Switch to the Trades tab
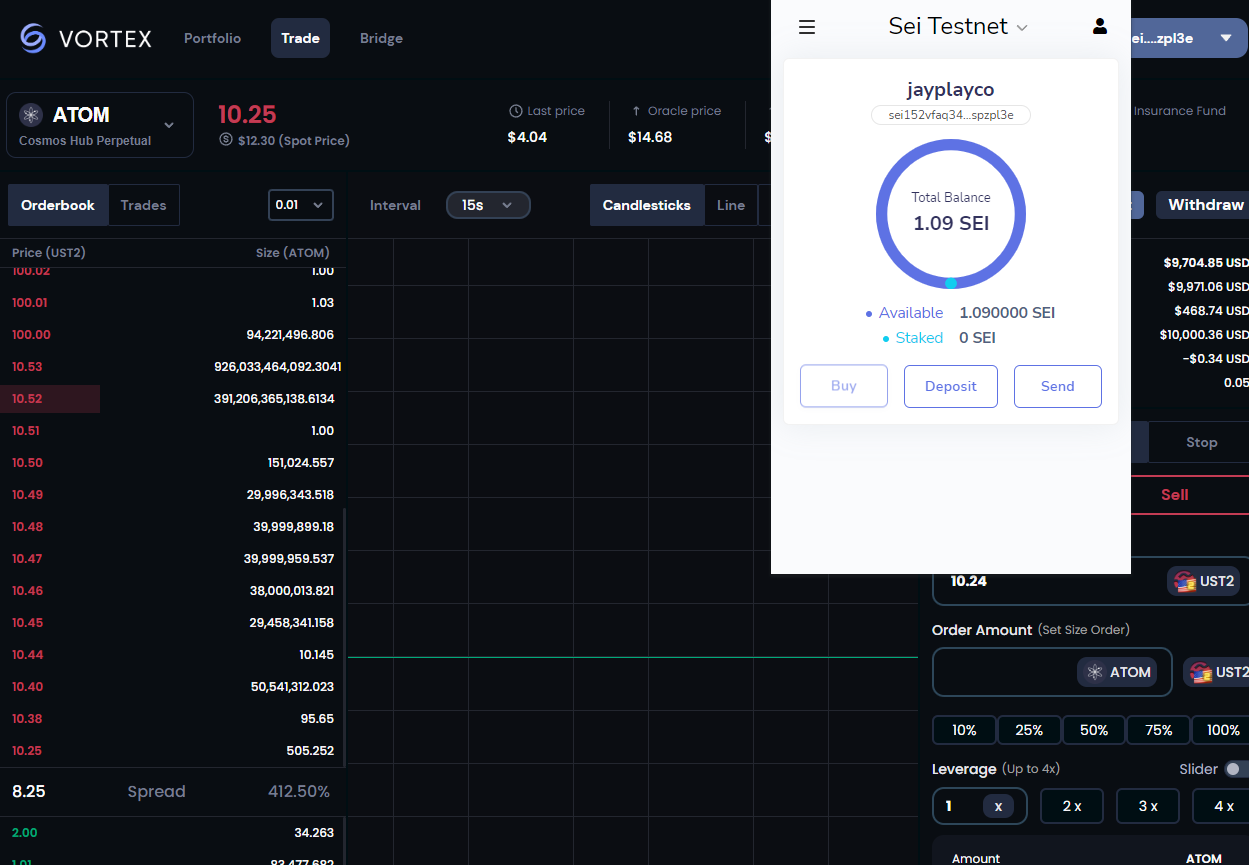This screenshot has width=1249, height=865. point(143,205)
